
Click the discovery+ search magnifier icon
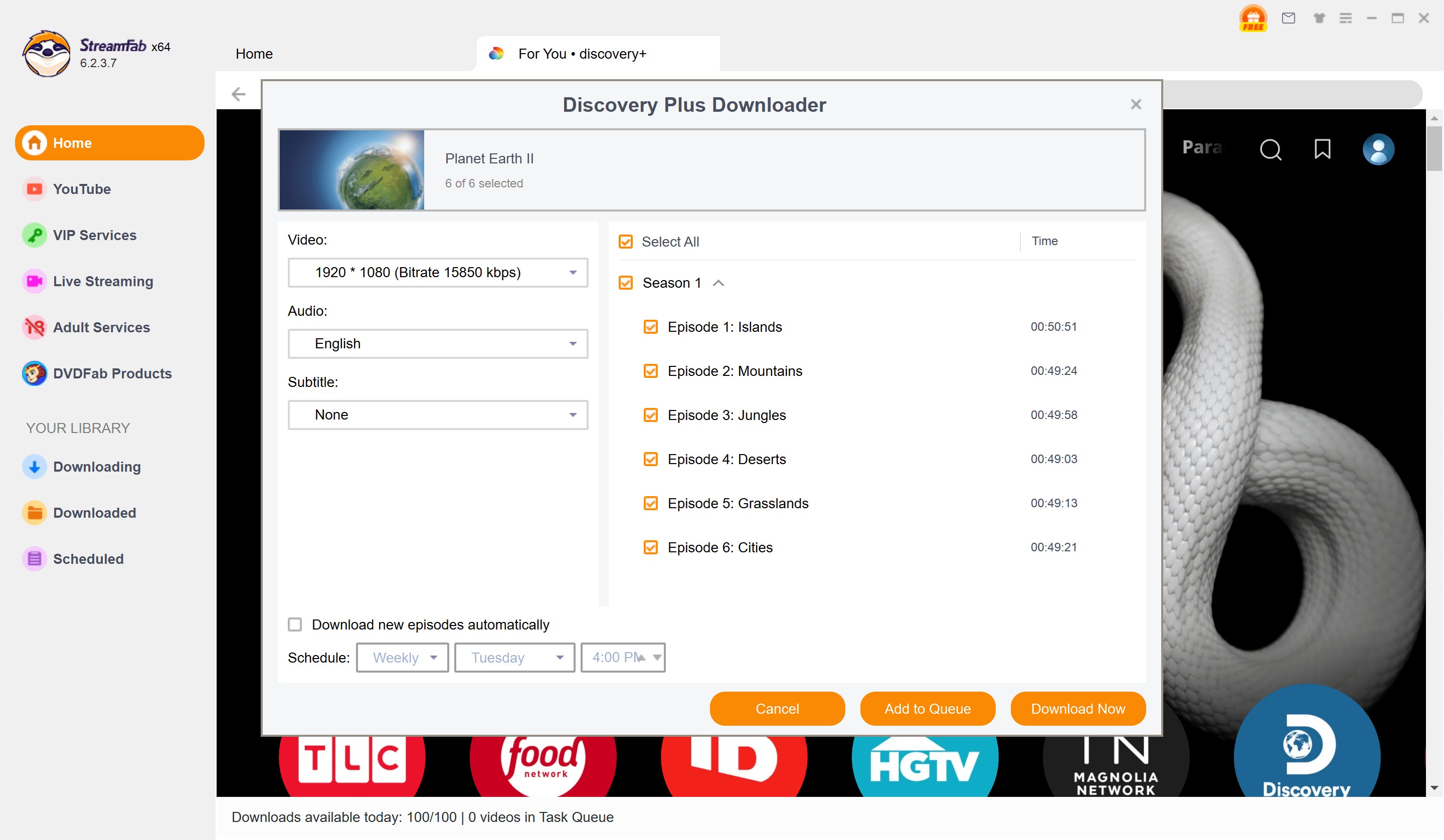pyautogui.click(x=1271, y=149)
